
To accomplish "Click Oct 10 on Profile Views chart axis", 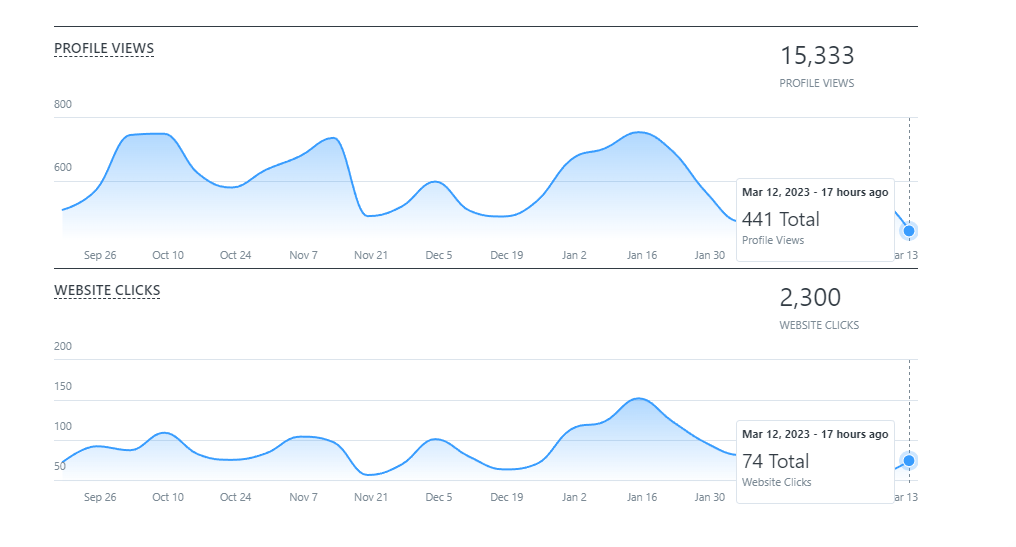I will coord(168,255).
